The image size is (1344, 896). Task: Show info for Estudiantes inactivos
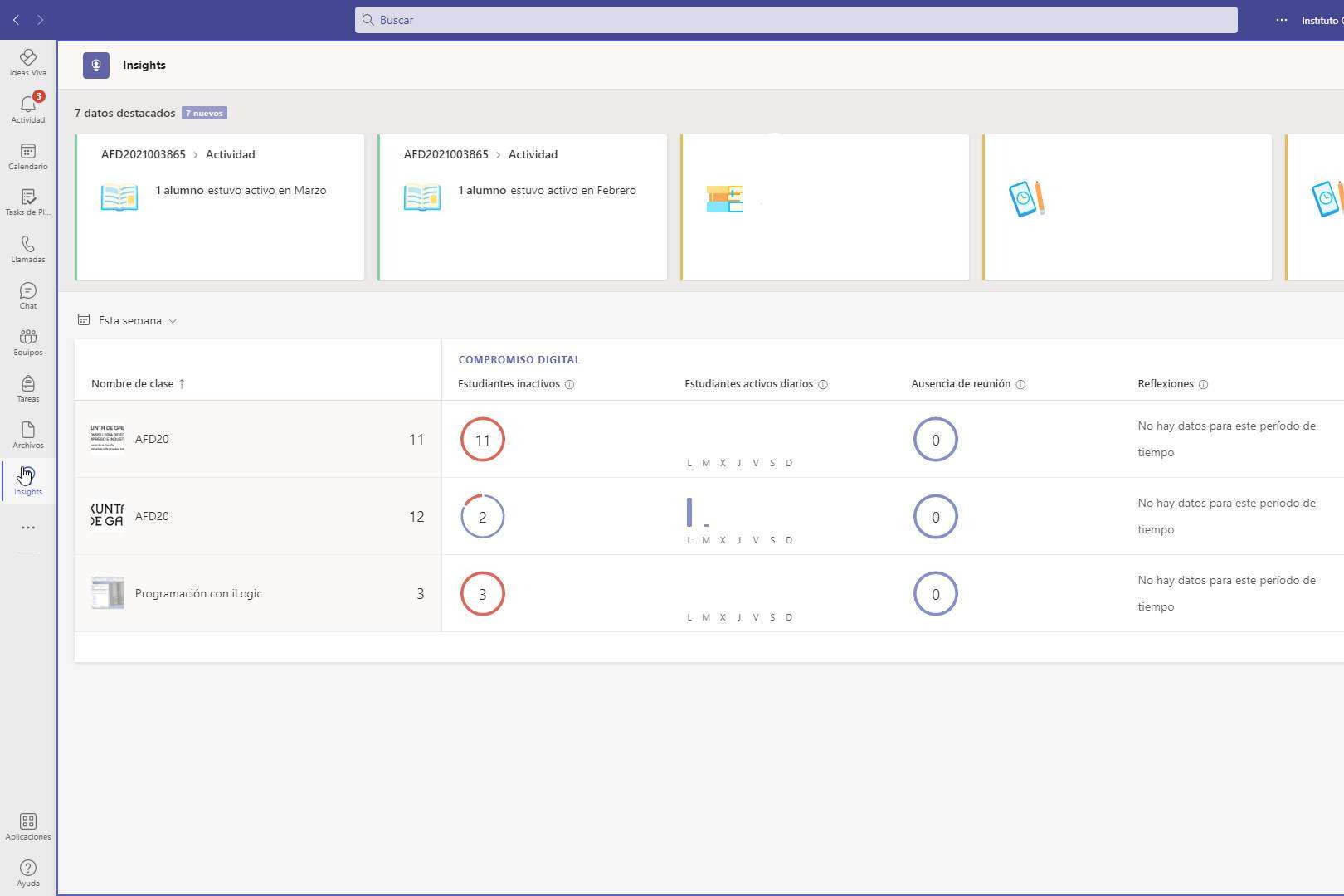(x=569, y=384)
